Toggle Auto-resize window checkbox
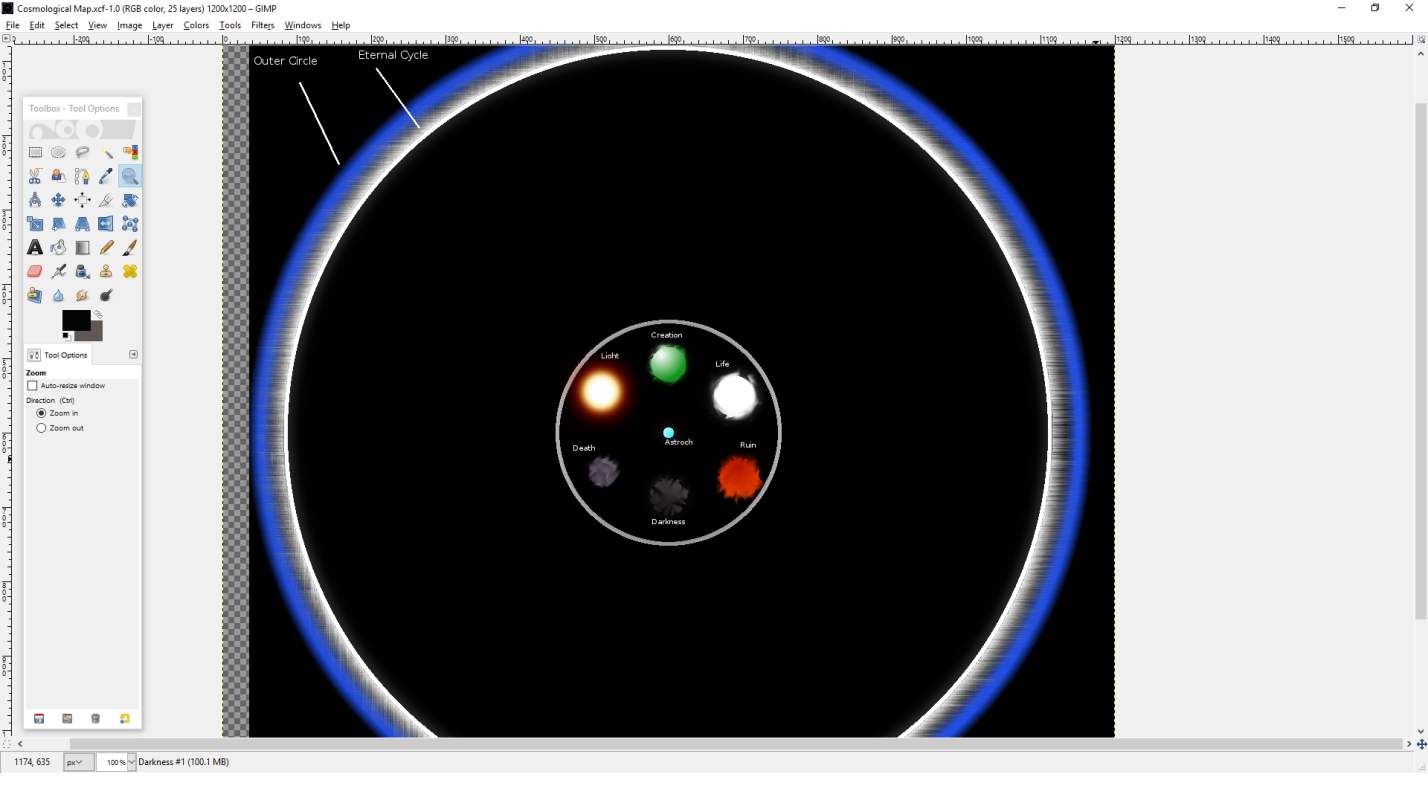 point(32,386)
